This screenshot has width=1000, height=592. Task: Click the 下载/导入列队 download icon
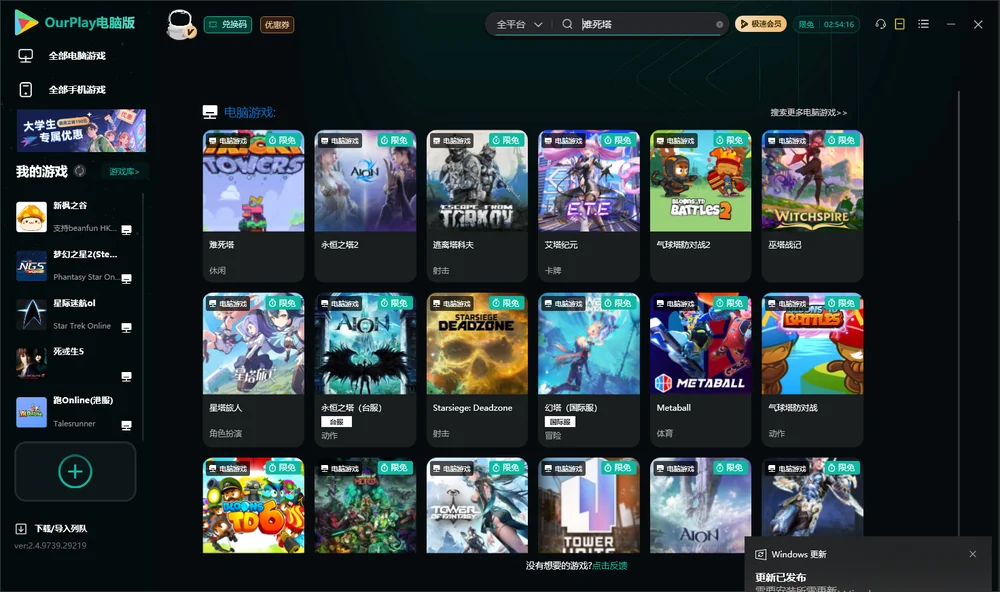pyautogui.click(x=21, y=528)
